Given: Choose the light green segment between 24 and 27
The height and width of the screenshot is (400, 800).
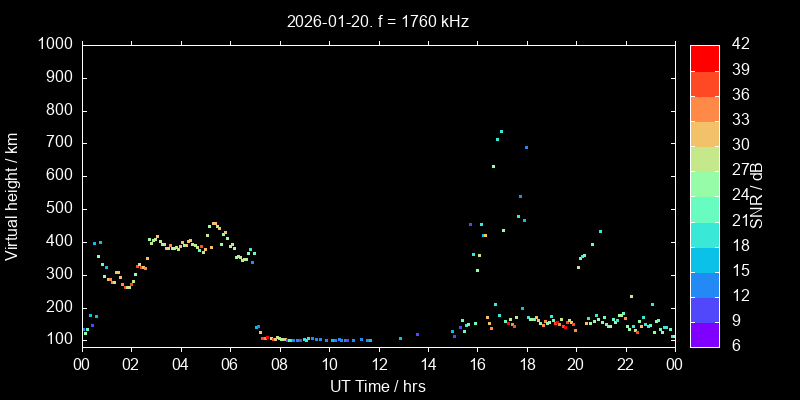Looking at the screenshot, I should click(705, 183).
